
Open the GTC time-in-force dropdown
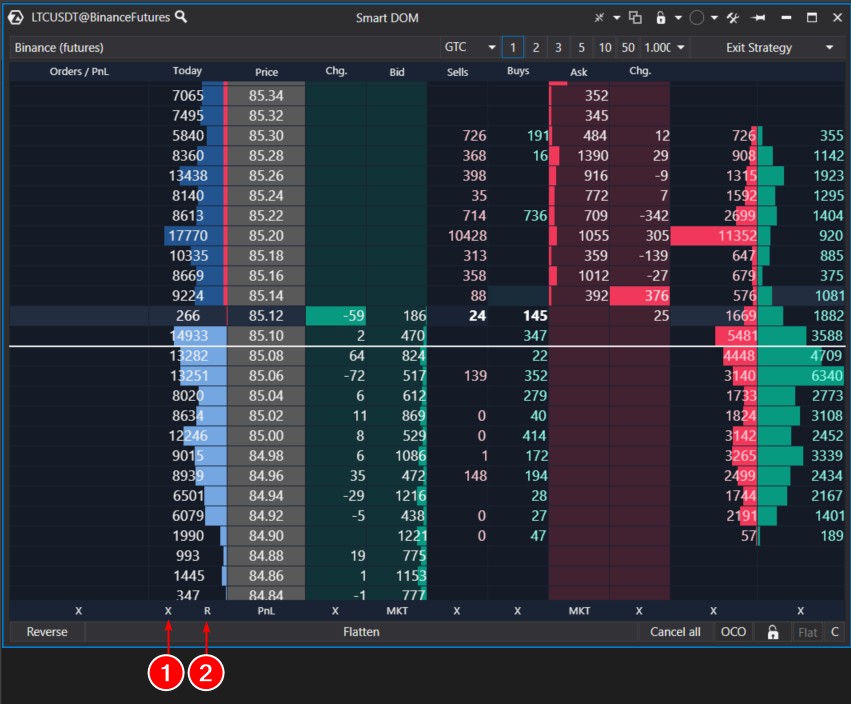point(470,47)
